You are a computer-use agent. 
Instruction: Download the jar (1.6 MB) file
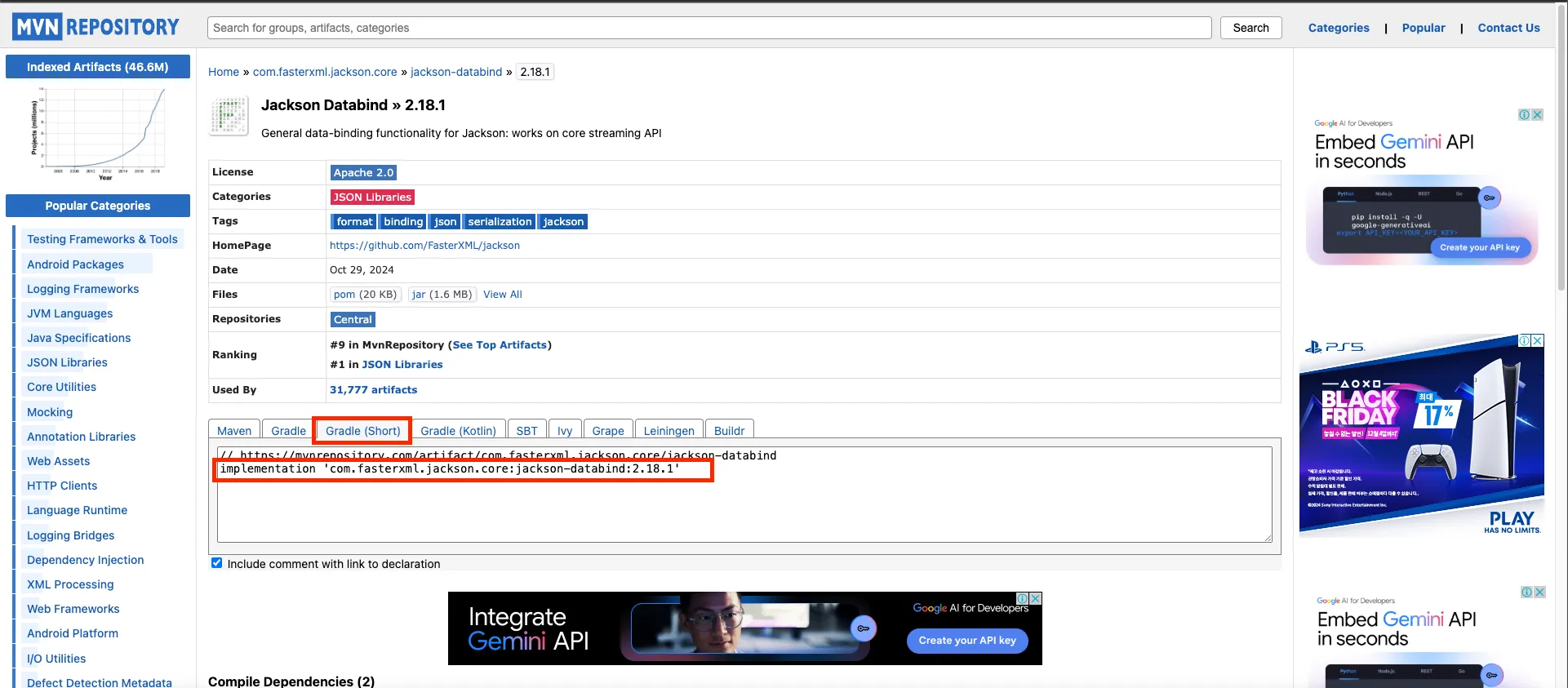442,295
